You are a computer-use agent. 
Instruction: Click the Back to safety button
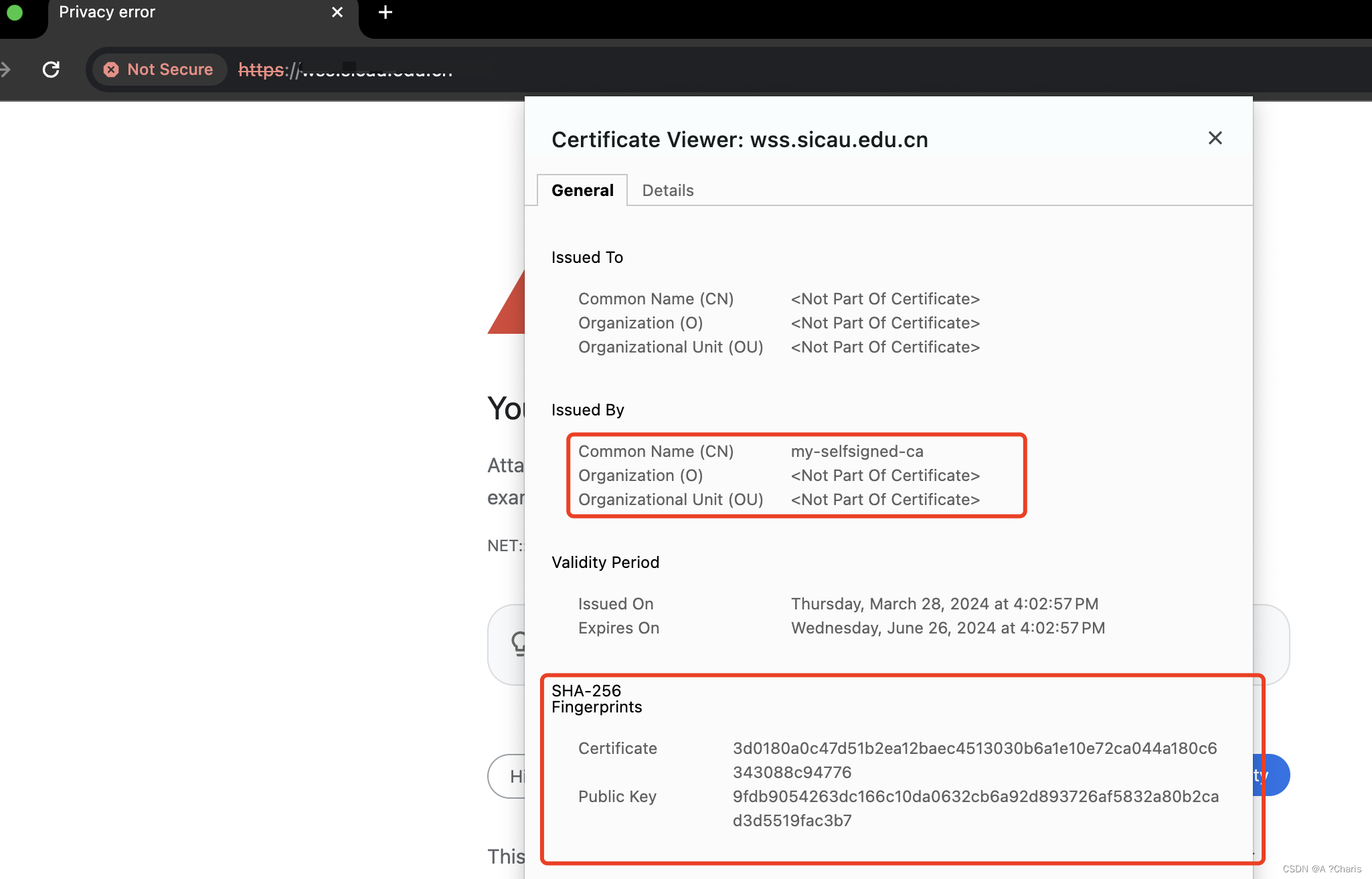[x=1265, y=775]
